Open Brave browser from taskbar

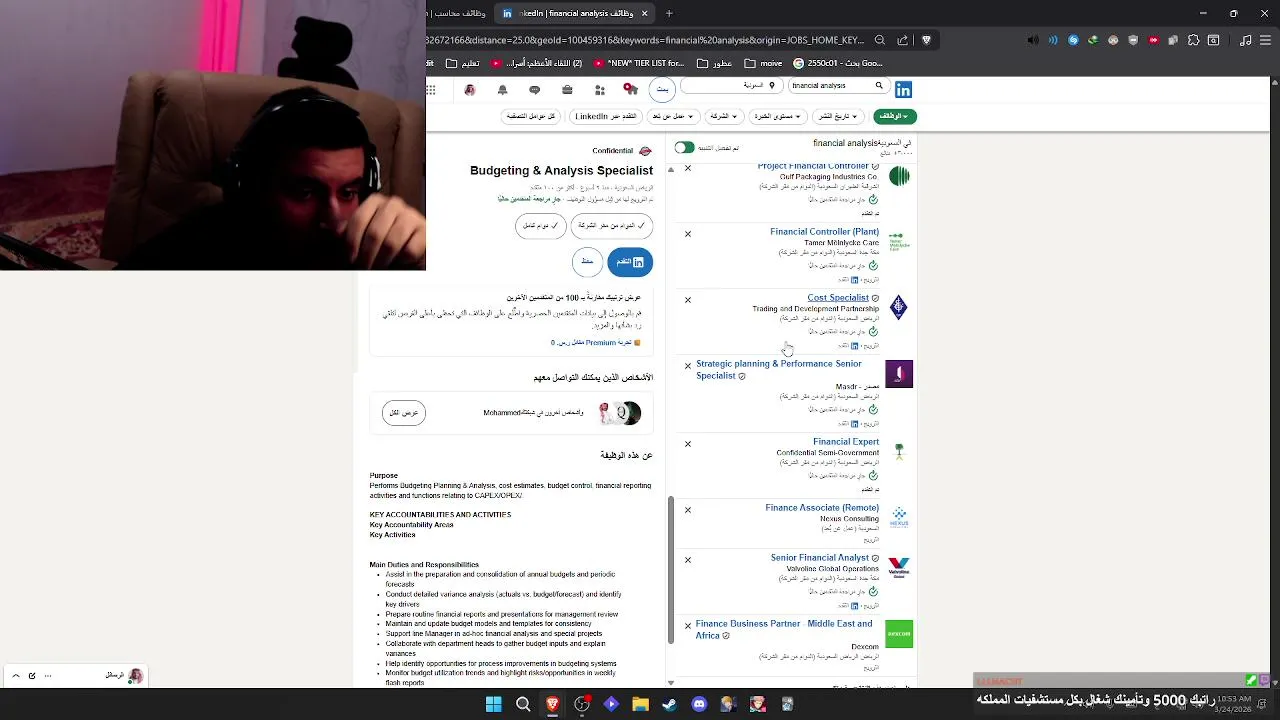[552, 704]
